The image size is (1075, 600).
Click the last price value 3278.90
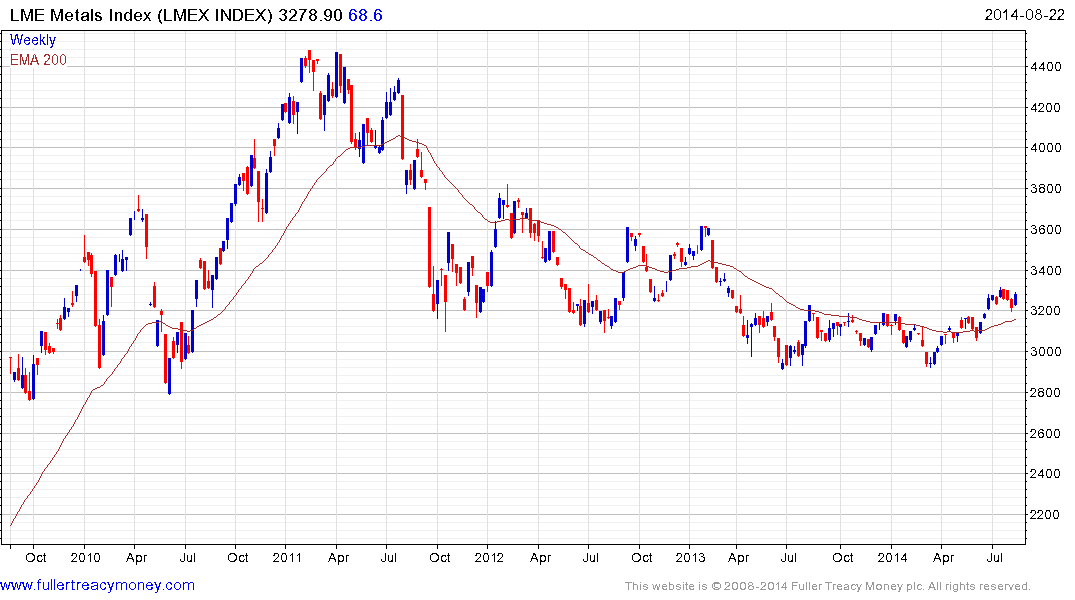(311, 15)
